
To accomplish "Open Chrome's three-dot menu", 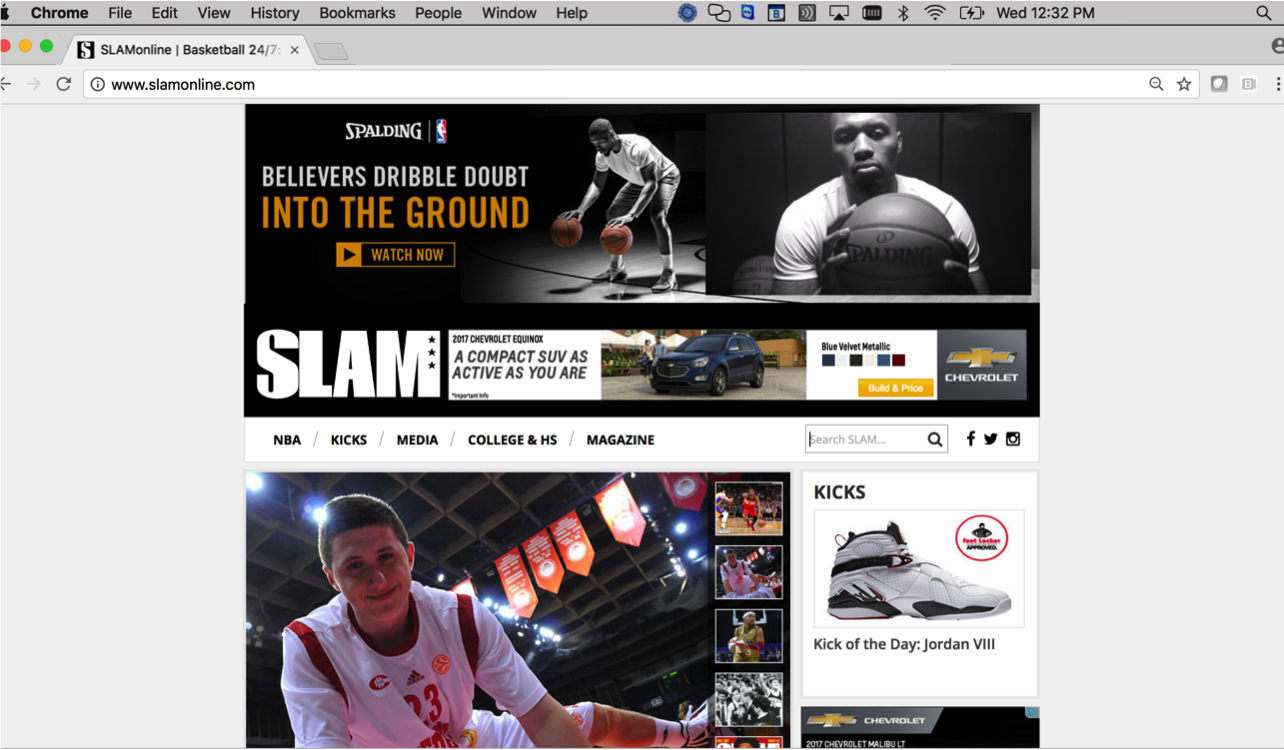I will tap(1278, 84).
